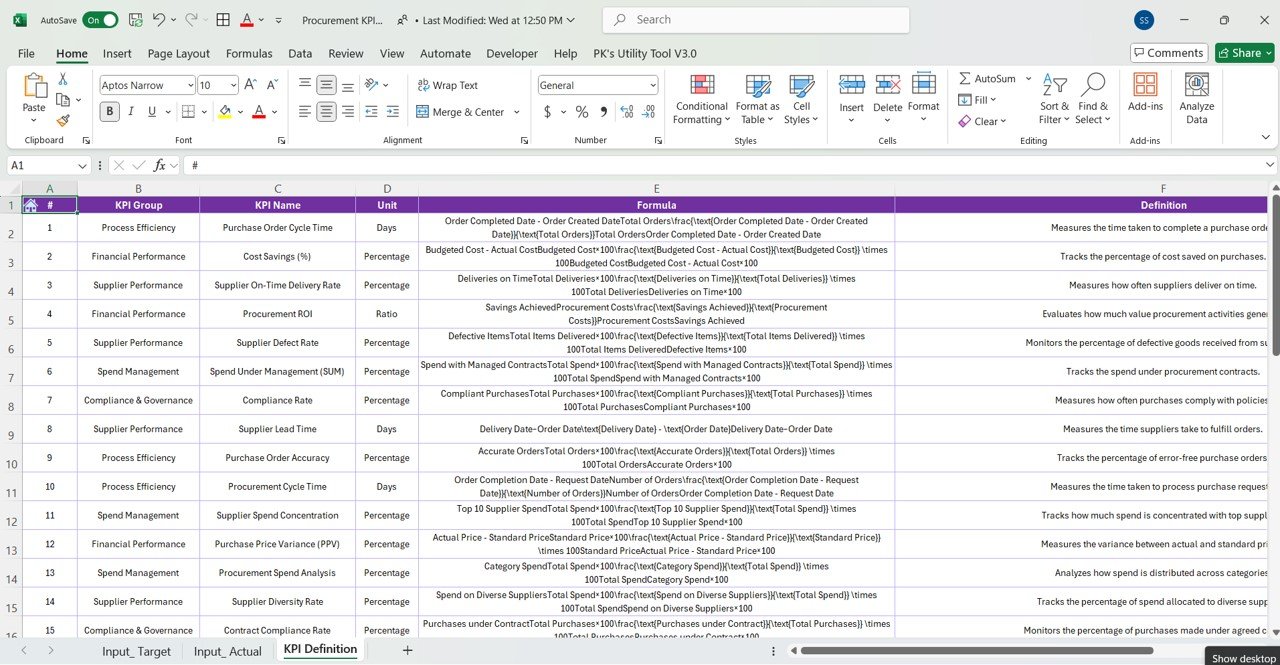Open the Sort & Filter menu
The image size is (1280, 665).
pyautogui.click(x=1054, y=98)
